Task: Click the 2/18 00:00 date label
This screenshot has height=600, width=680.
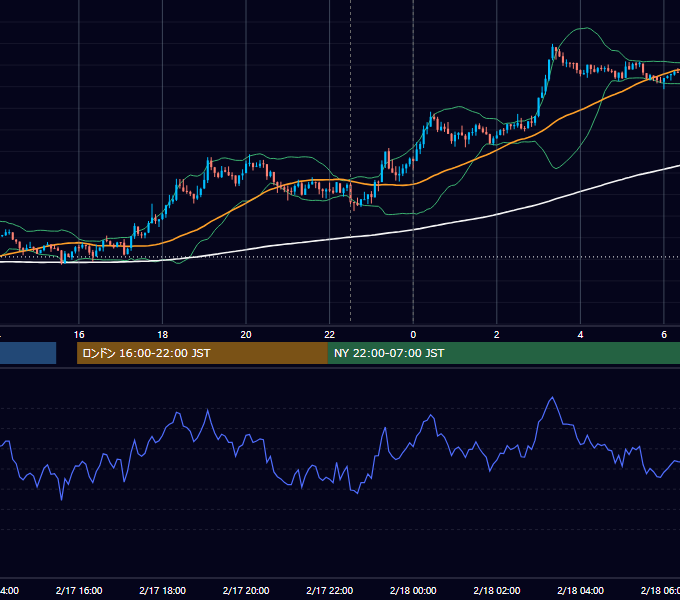Action: click(x=413, y=590)
